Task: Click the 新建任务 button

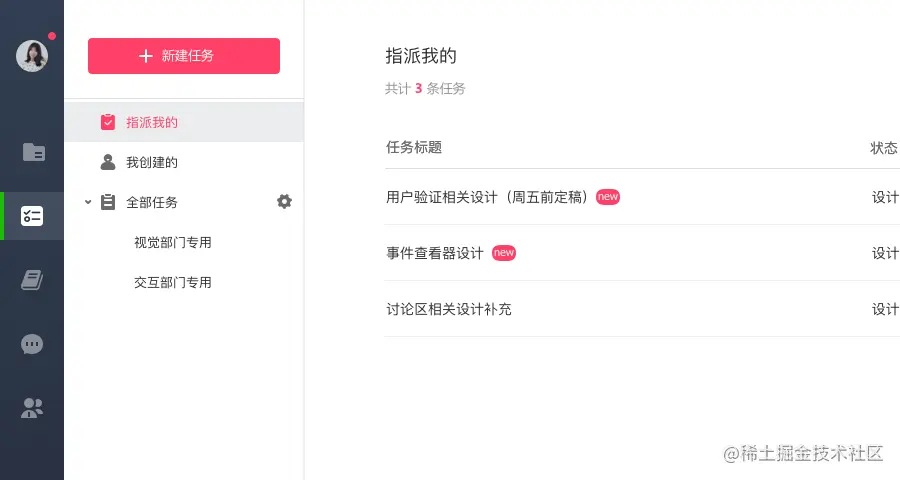Action: coord(184,56)
